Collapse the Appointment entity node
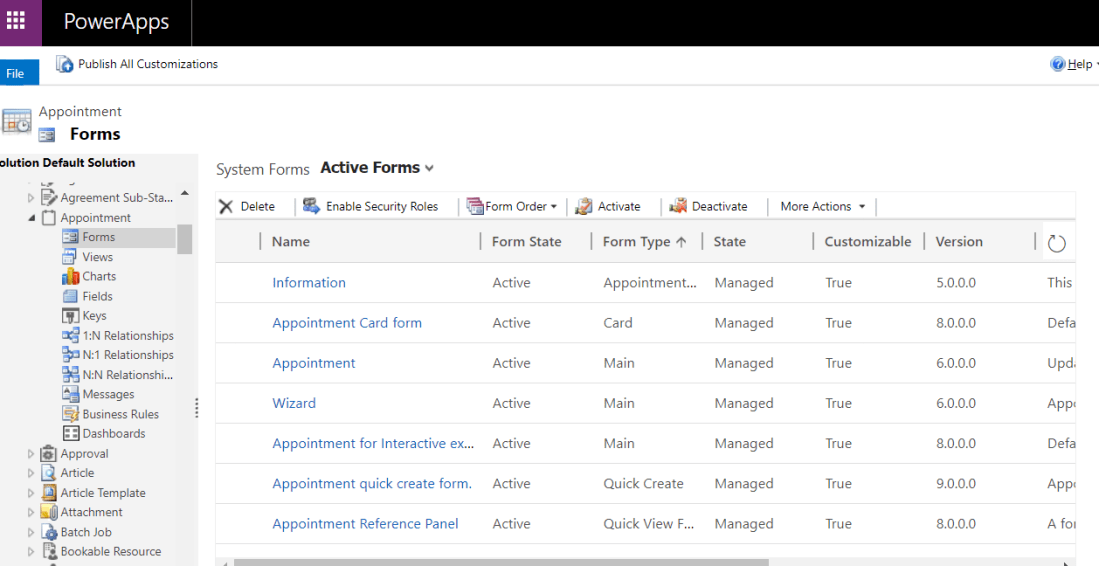Screen dimensions: 1099x566 [x=31, y=218]
